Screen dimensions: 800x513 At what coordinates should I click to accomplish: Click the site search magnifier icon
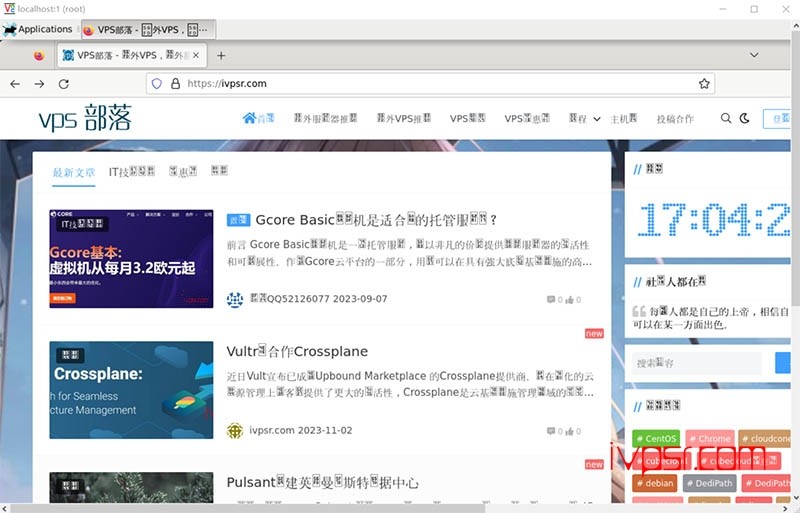pos(726,118)
